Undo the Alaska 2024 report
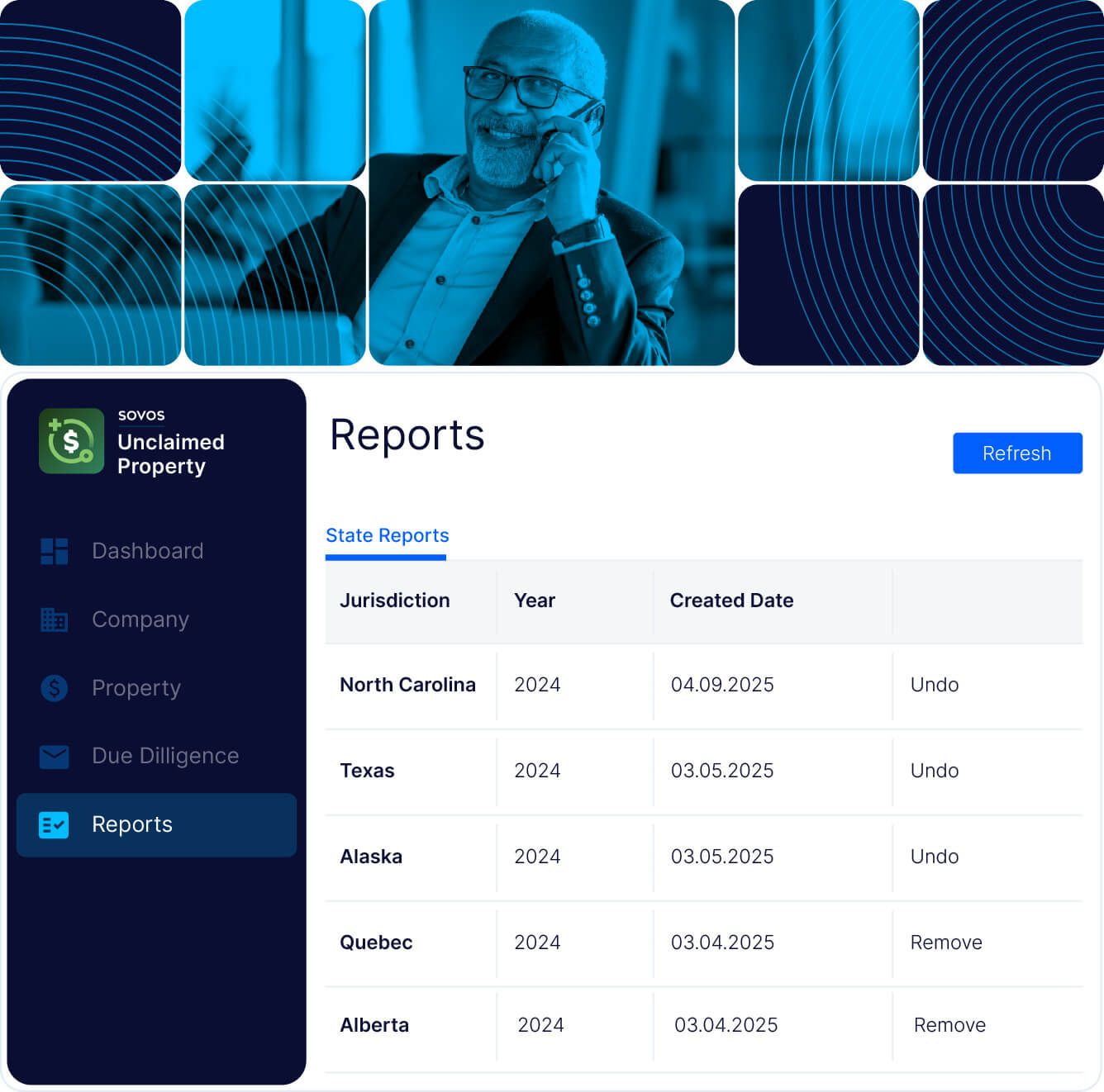 934,857
